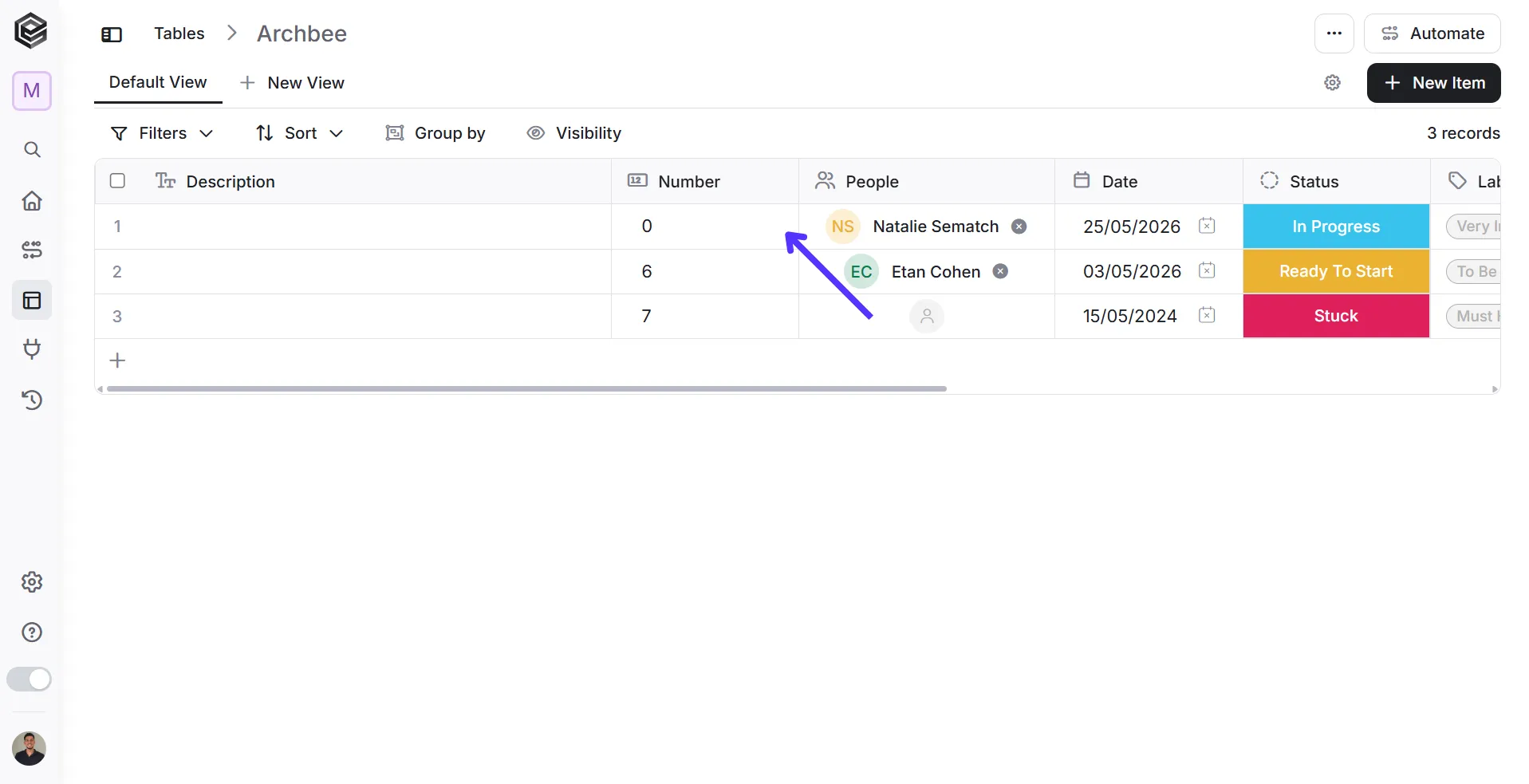This screenshot has width=1529, height=784.
Task: Go to Tables breadcrumb
Action: [x=179, y=33]
